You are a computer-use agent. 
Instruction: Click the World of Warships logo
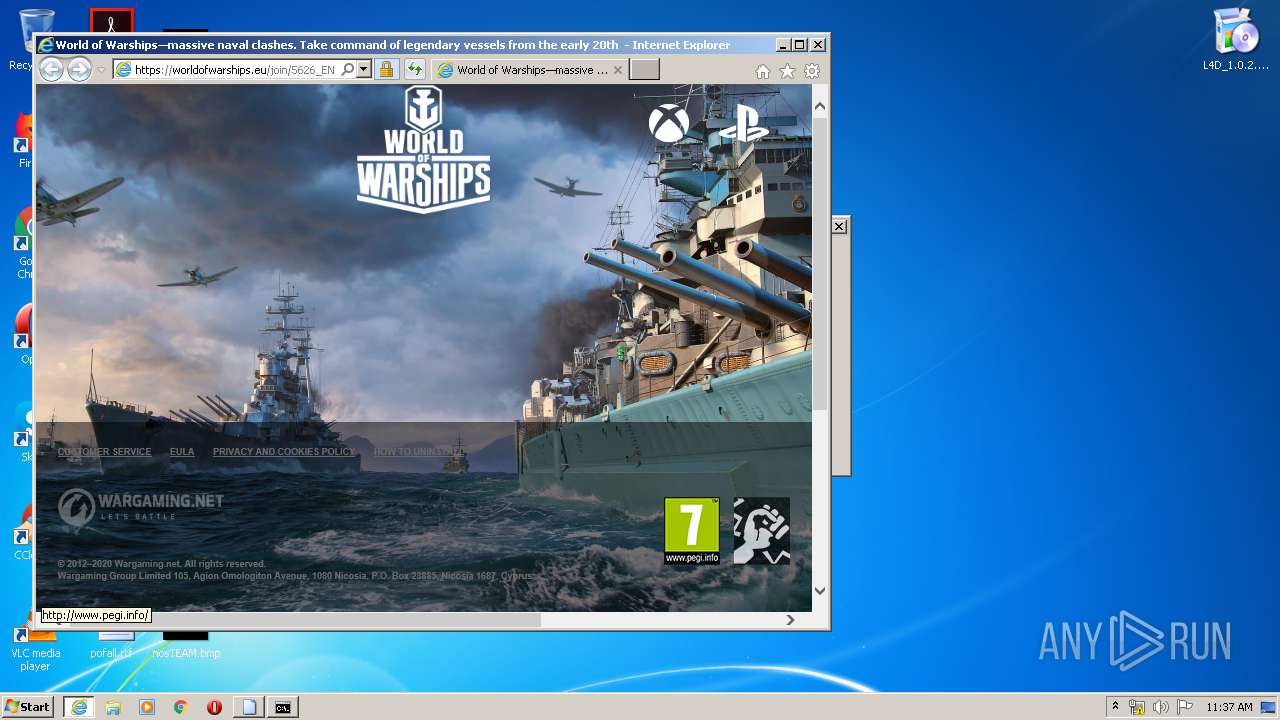click(x=423, y=149)
